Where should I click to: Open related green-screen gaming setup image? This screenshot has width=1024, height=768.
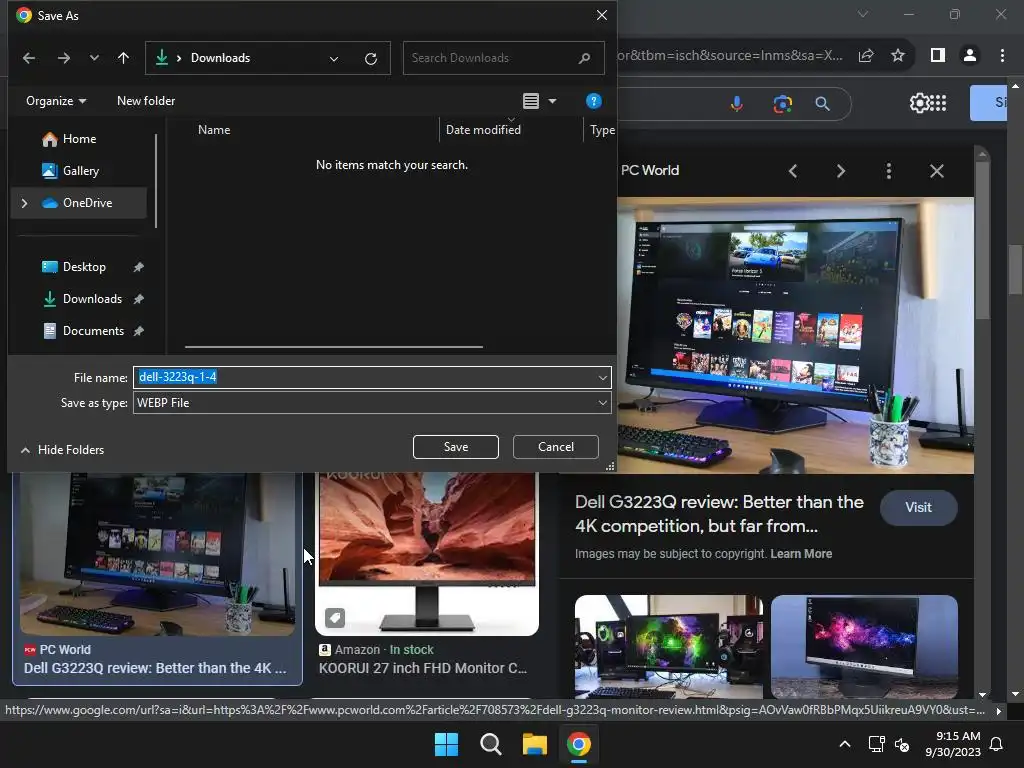coord(669,647)
